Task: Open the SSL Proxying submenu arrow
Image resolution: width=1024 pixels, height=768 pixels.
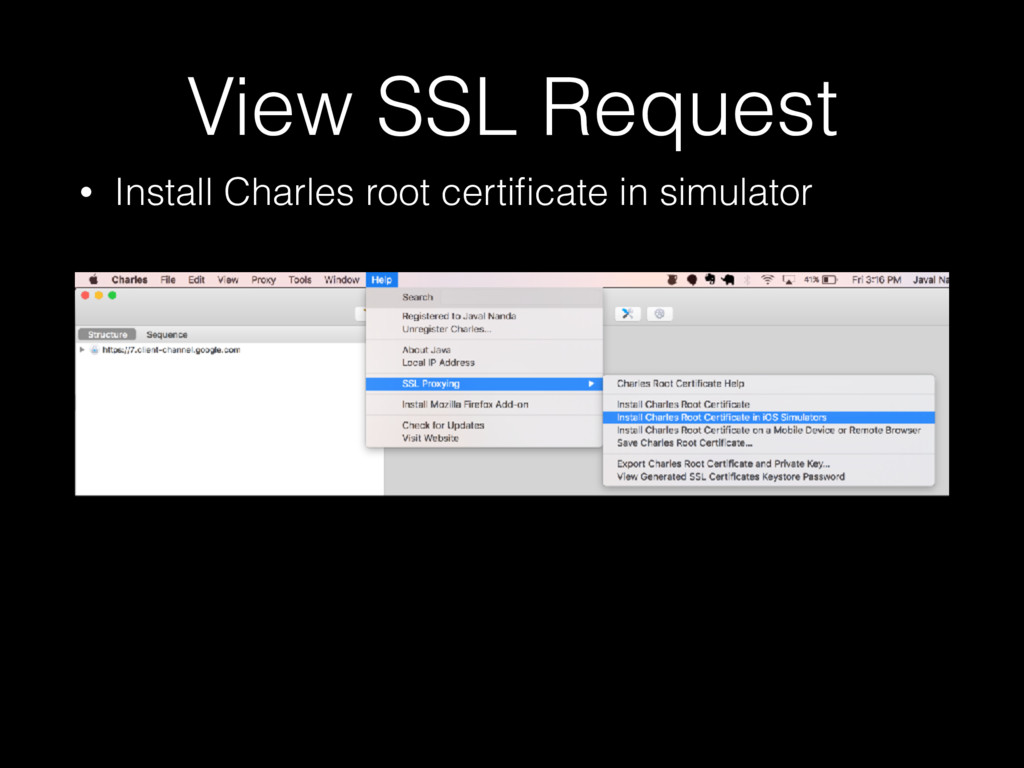Action: pos(591,384)
